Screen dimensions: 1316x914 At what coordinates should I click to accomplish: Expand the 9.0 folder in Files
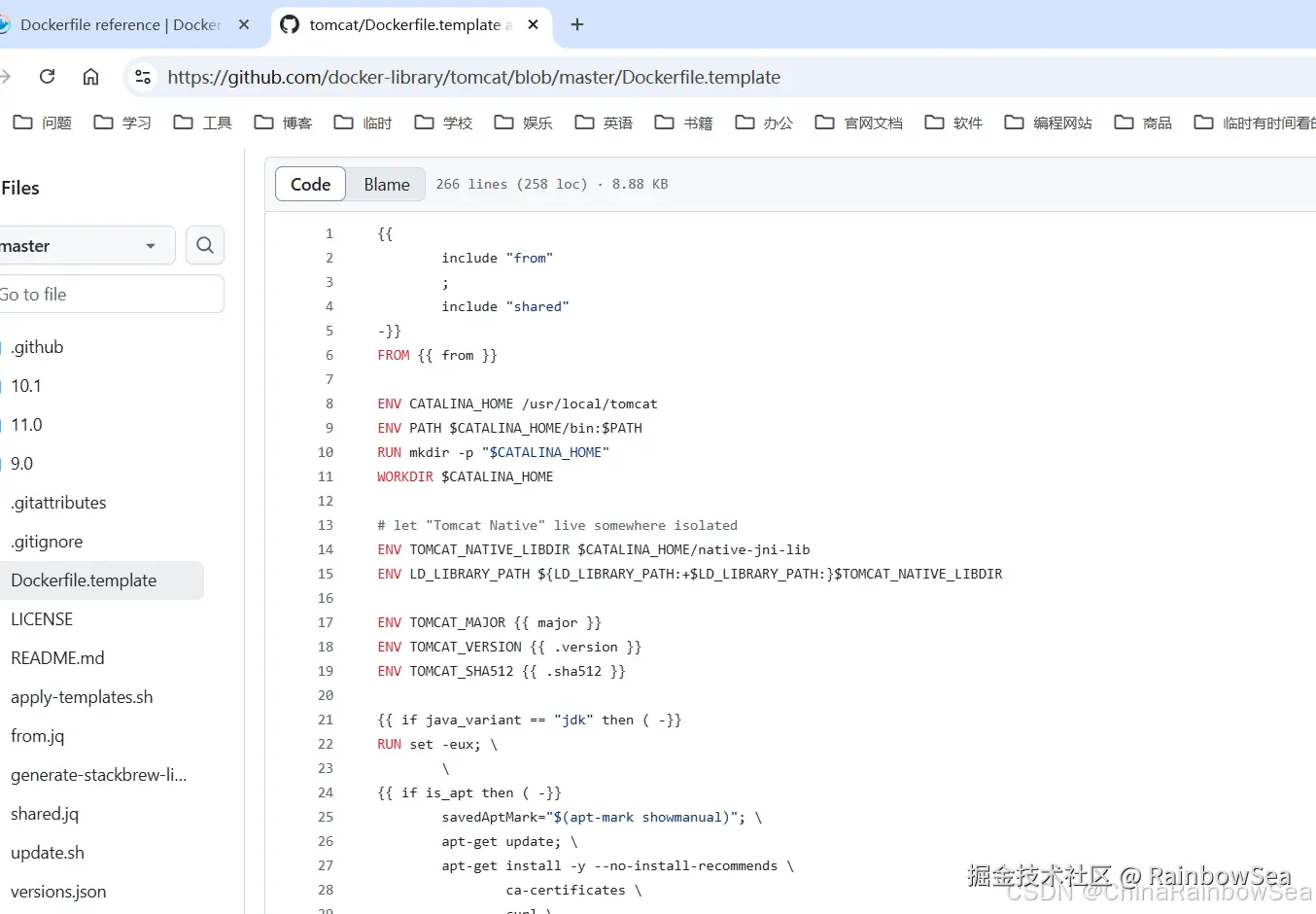tap(21, 464)
